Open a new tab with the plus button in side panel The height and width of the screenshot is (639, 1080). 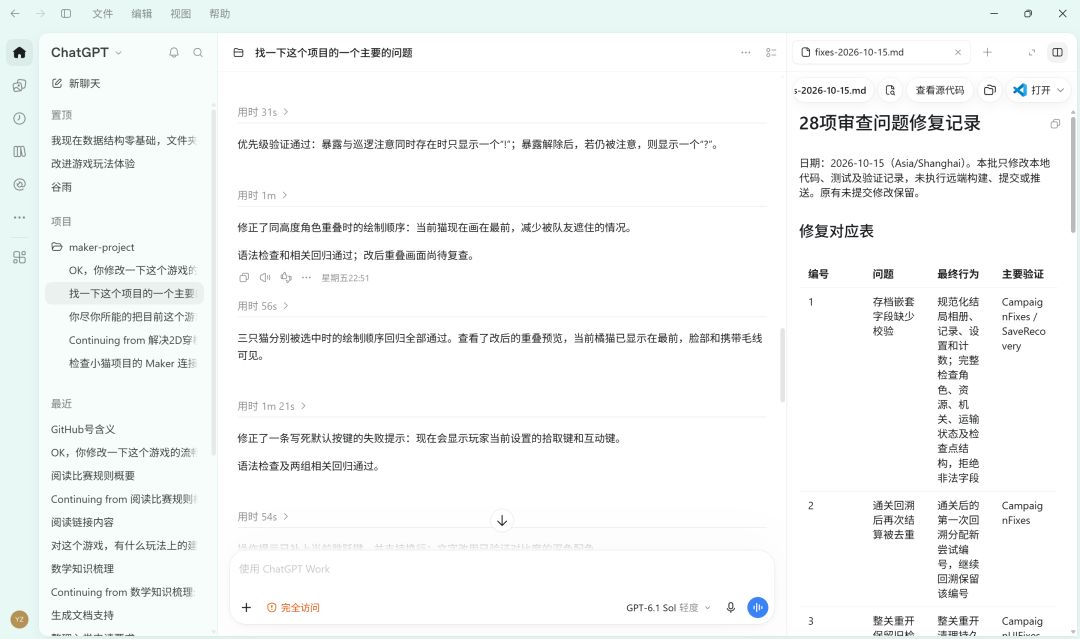(987, 52)
